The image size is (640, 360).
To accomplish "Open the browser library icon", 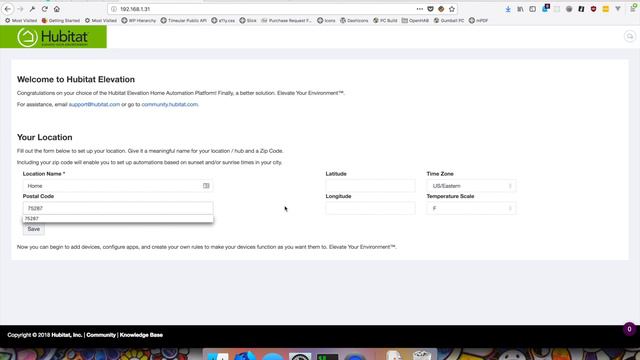I will 520,9.
